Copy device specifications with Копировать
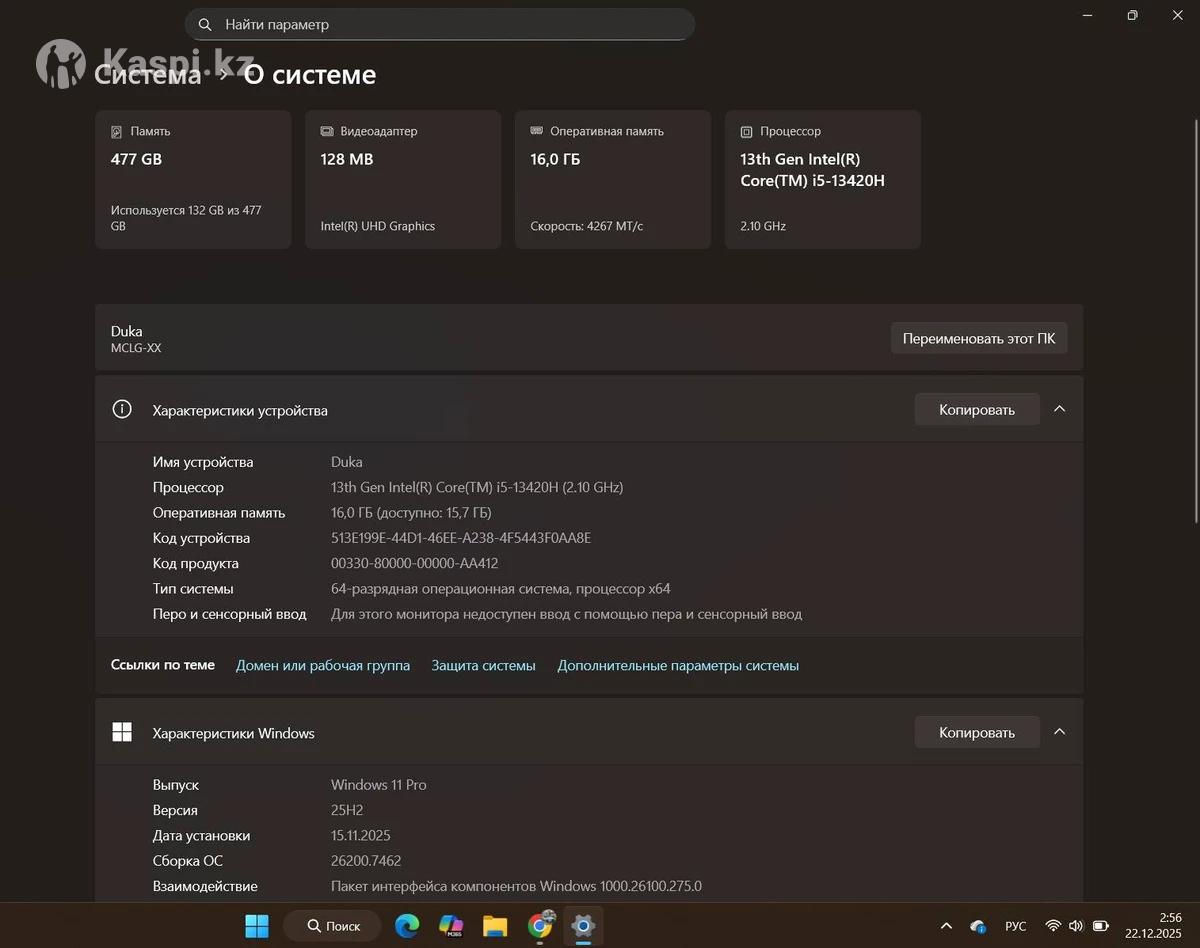1200x948 pixels. (976, 409)
